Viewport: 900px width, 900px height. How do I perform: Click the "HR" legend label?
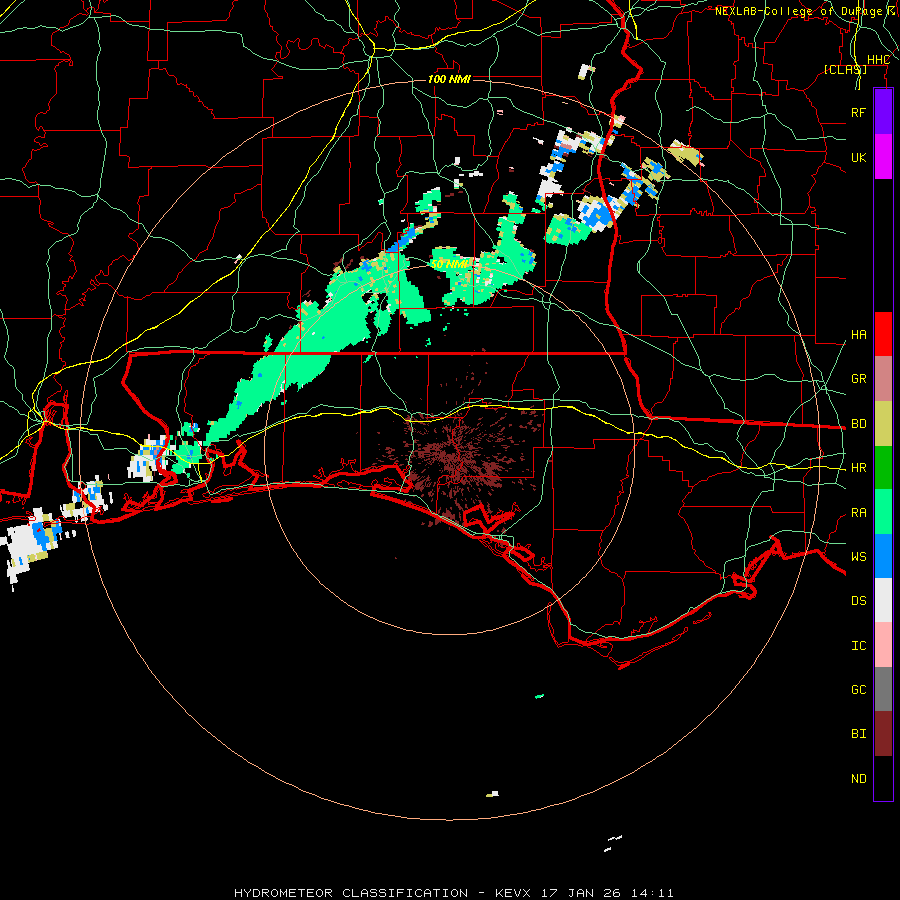coord(859,468)
